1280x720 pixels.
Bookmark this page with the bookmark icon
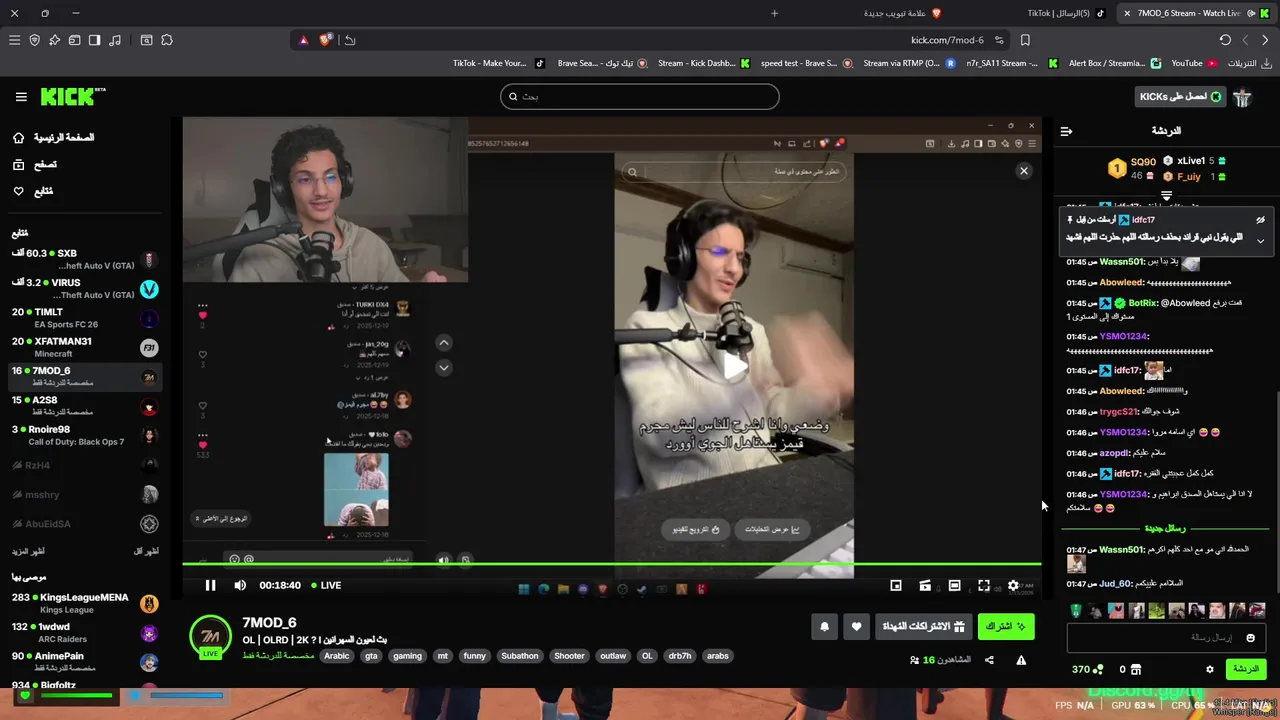point(1025,40)
